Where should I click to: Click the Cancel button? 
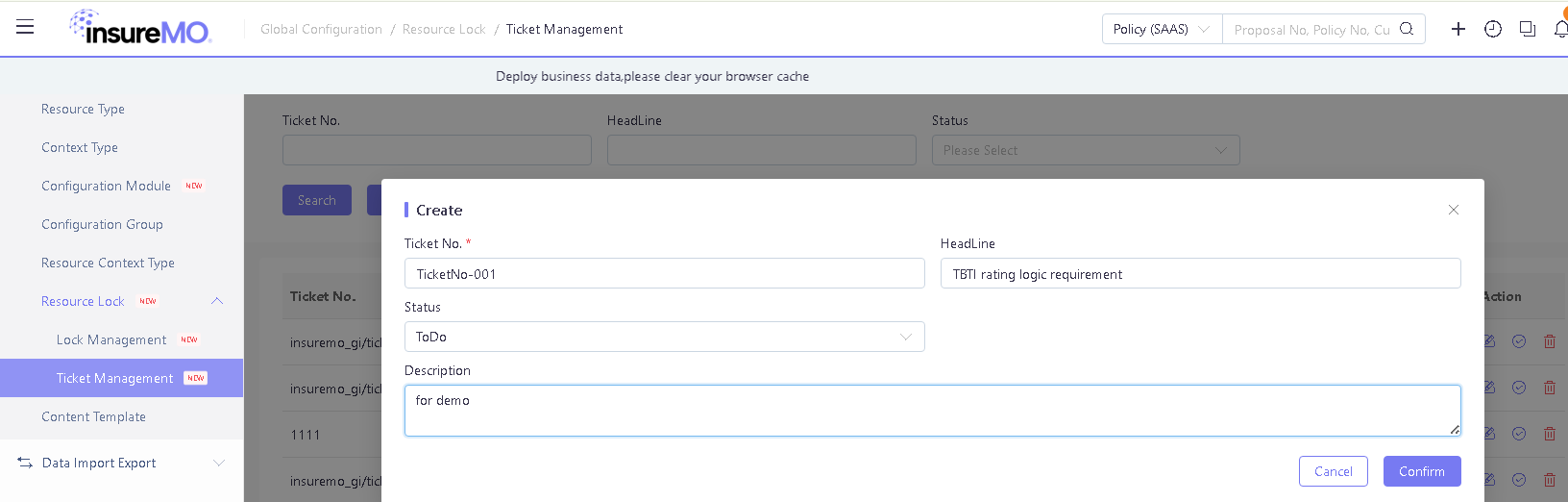[x=1334, y=471]
